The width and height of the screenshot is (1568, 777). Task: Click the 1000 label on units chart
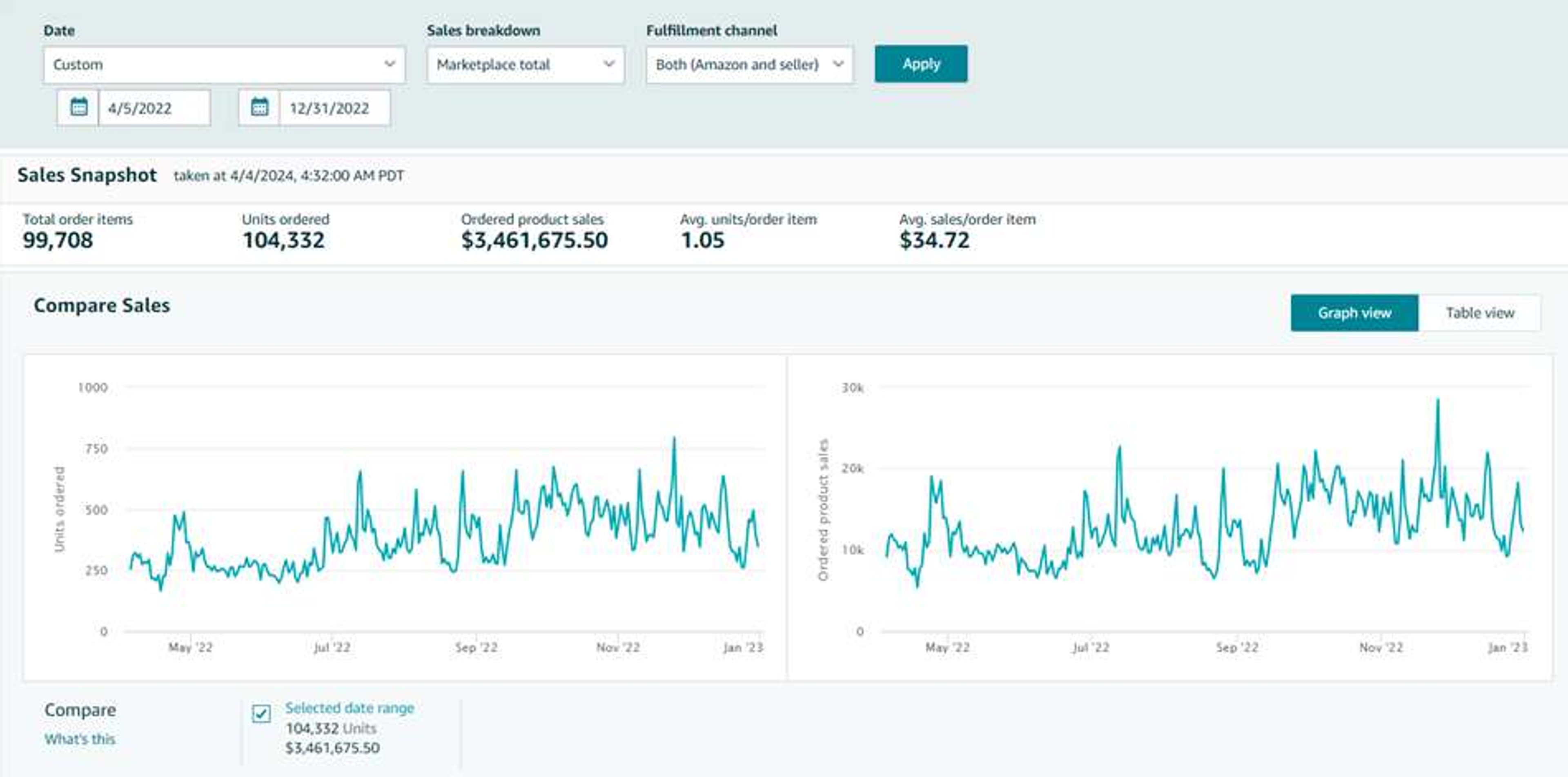click(93, 388)
